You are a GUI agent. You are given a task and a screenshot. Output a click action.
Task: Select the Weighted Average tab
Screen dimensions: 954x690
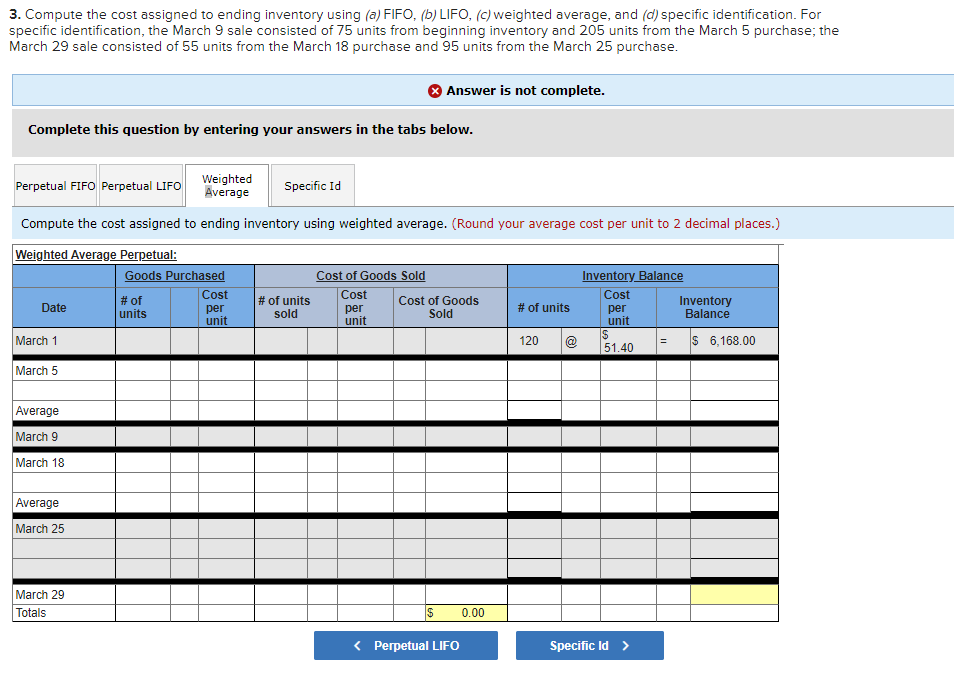click(226, 184)
